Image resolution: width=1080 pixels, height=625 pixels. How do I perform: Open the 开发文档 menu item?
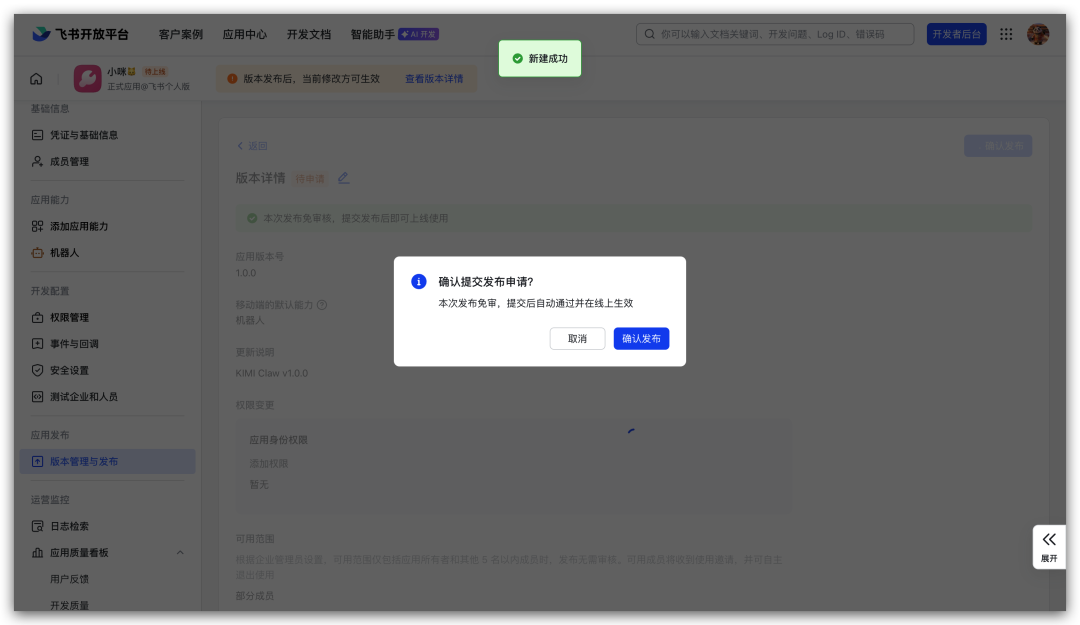(308, 34)
